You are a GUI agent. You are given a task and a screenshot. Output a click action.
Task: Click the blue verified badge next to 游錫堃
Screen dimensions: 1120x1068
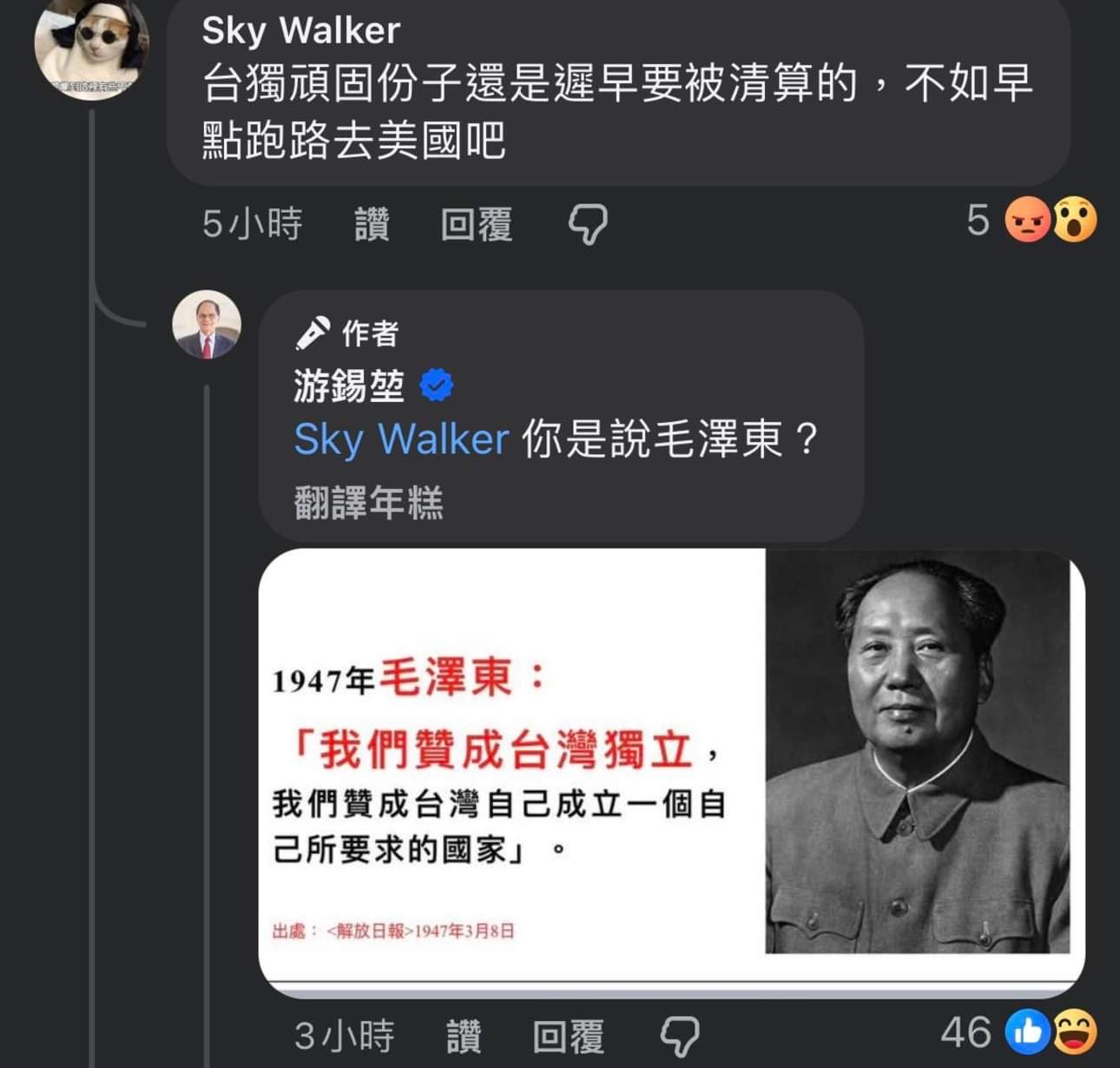point(436,385)
